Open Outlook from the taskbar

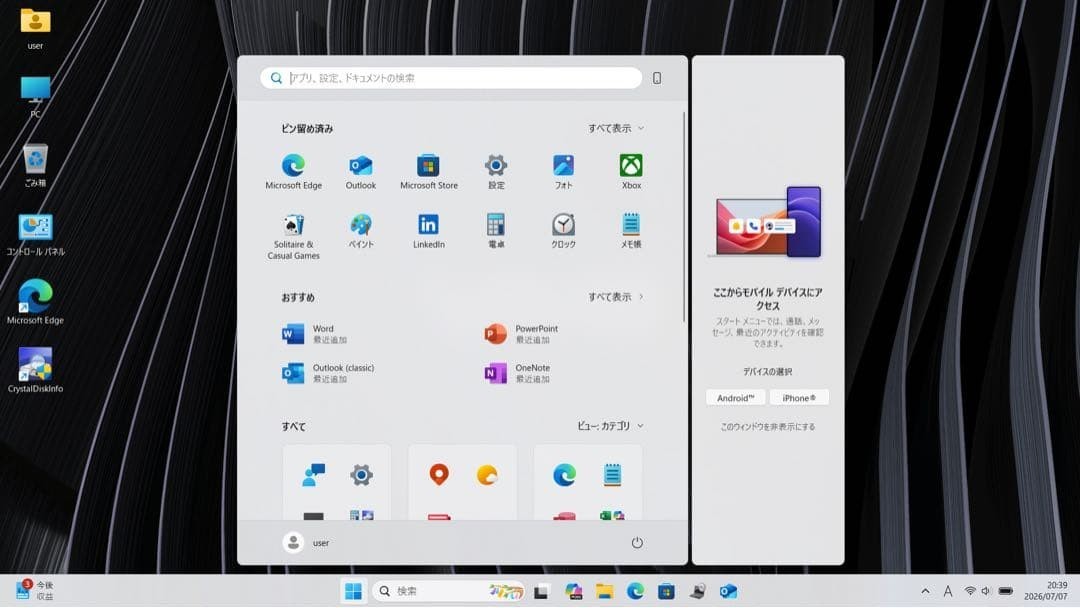[728, 591]
